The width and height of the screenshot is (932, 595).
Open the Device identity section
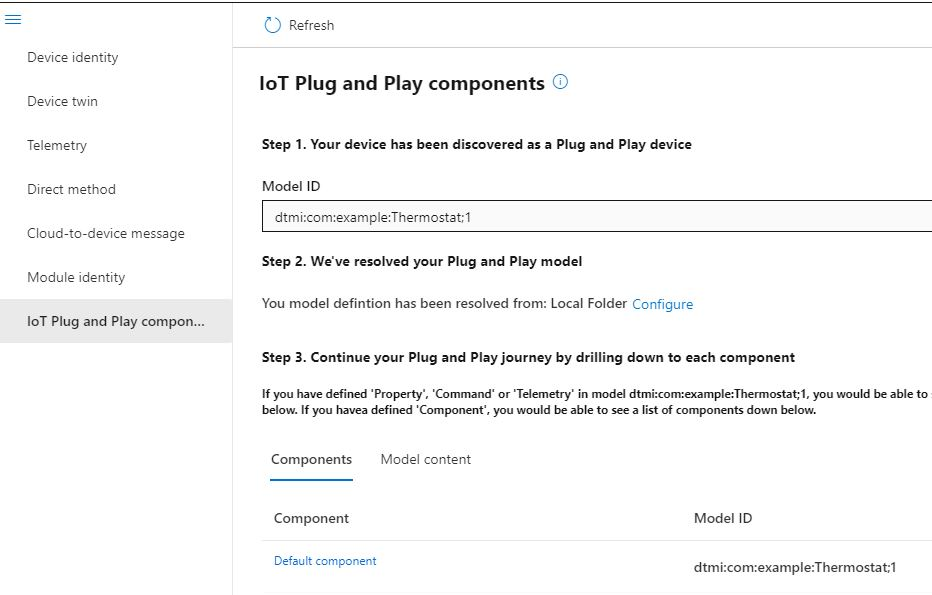[73, 57]
